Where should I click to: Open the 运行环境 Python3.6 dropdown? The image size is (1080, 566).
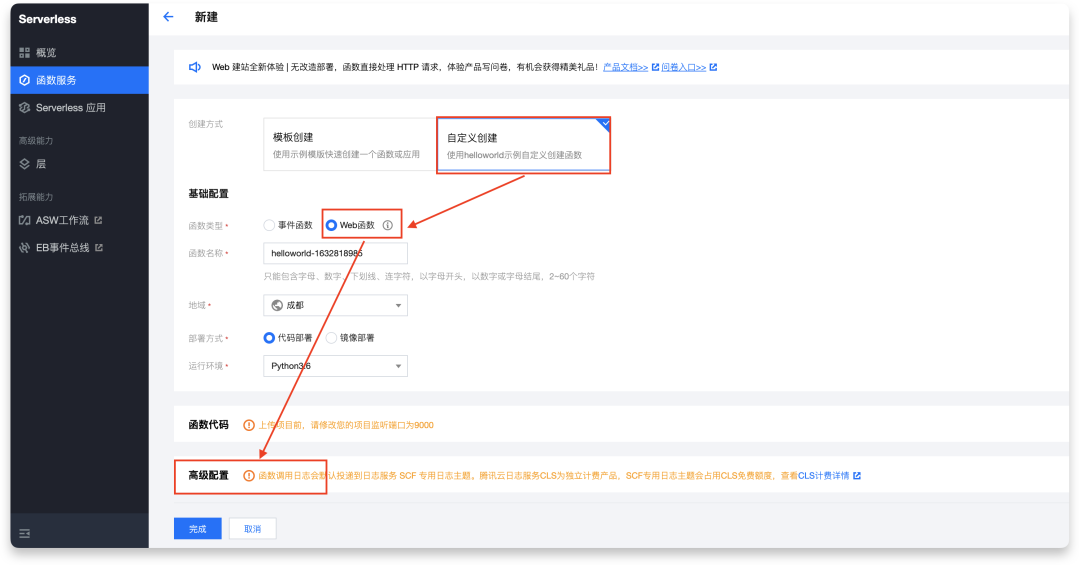pos(335,366)
